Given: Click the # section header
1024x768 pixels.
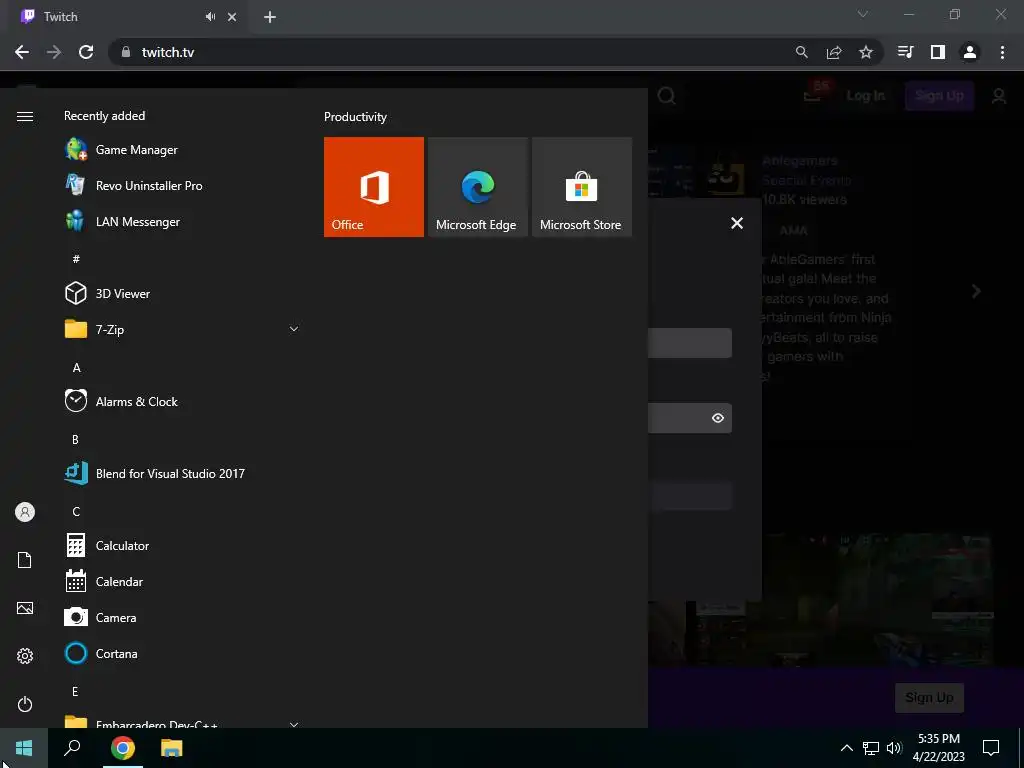Looking at the screenshot, I should click(76, 259).
